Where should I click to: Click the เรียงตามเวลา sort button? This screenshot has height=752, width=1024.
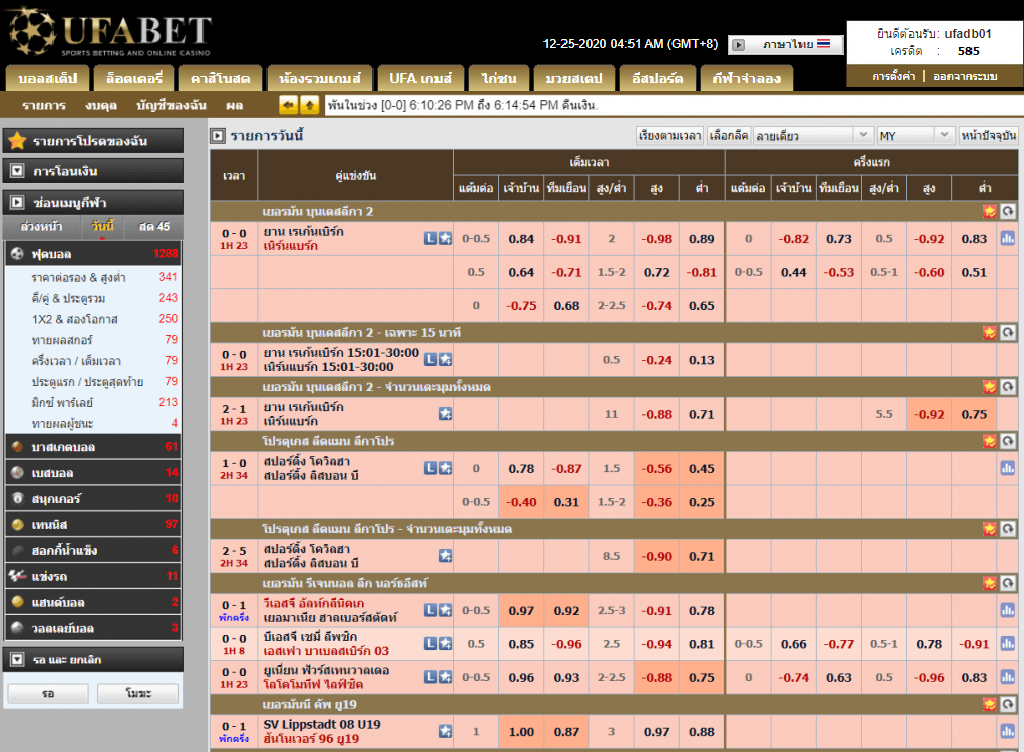[x=670, y=136]
